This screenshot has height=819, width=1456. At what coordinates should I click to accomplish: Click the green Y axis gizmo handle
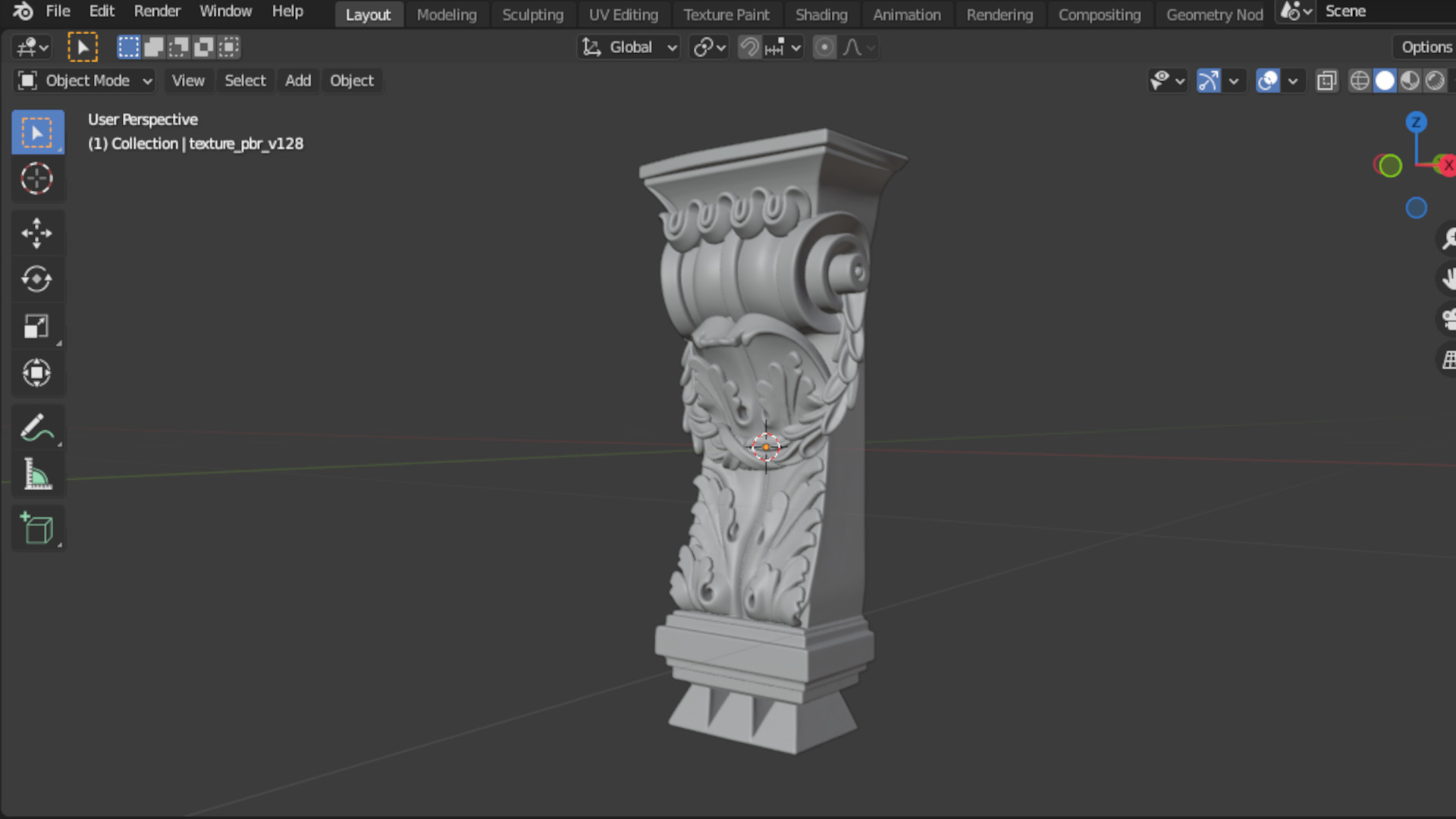pos(1390,165)
